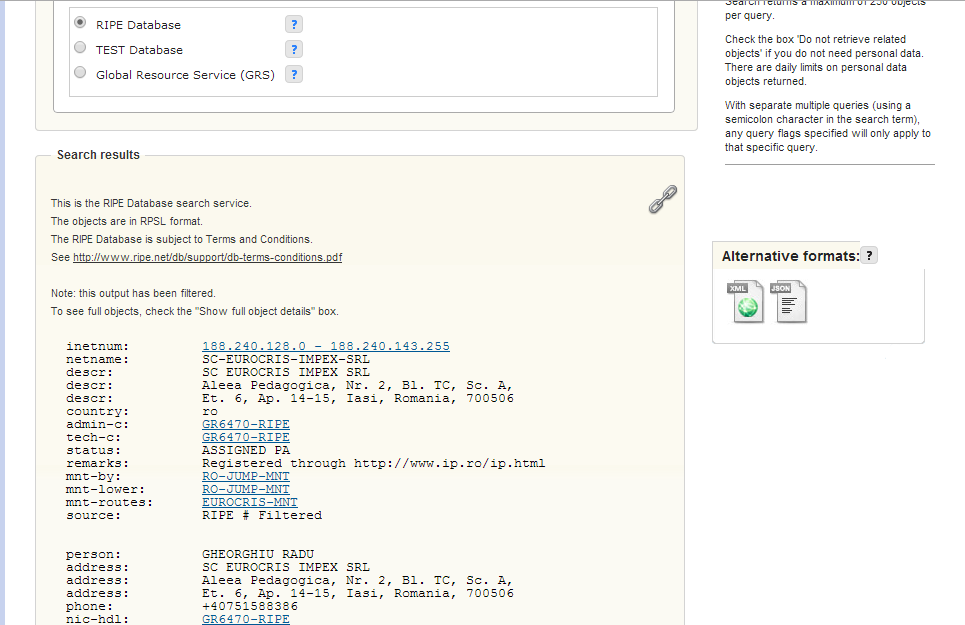Click the inetnum descr line 'SC EUROCRIS IMPEX SRL'
The height and width of the screenshot is (625, 965).
(286, 372)
